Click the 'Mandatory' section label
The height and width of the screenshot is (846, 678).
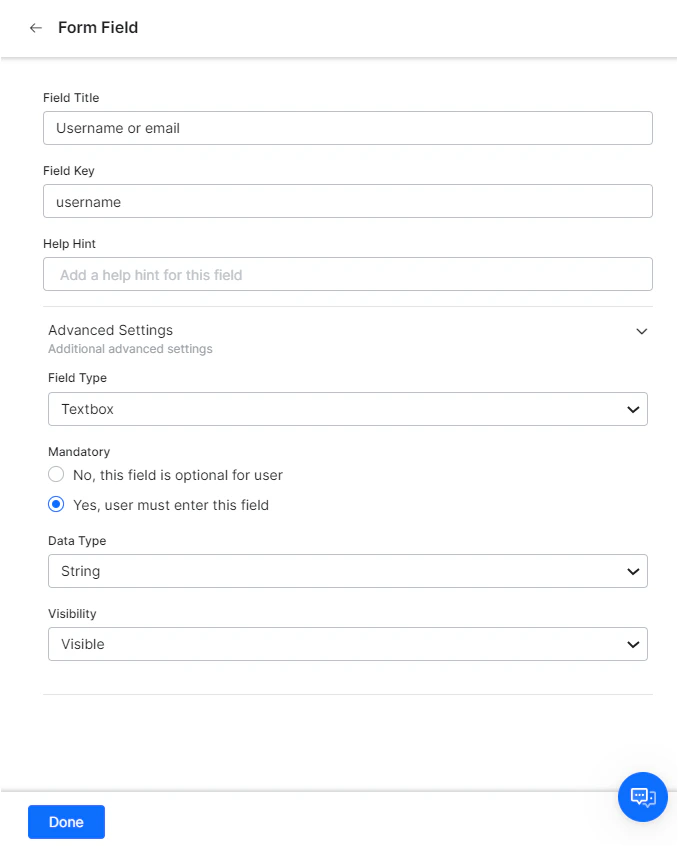coord(78,452)
